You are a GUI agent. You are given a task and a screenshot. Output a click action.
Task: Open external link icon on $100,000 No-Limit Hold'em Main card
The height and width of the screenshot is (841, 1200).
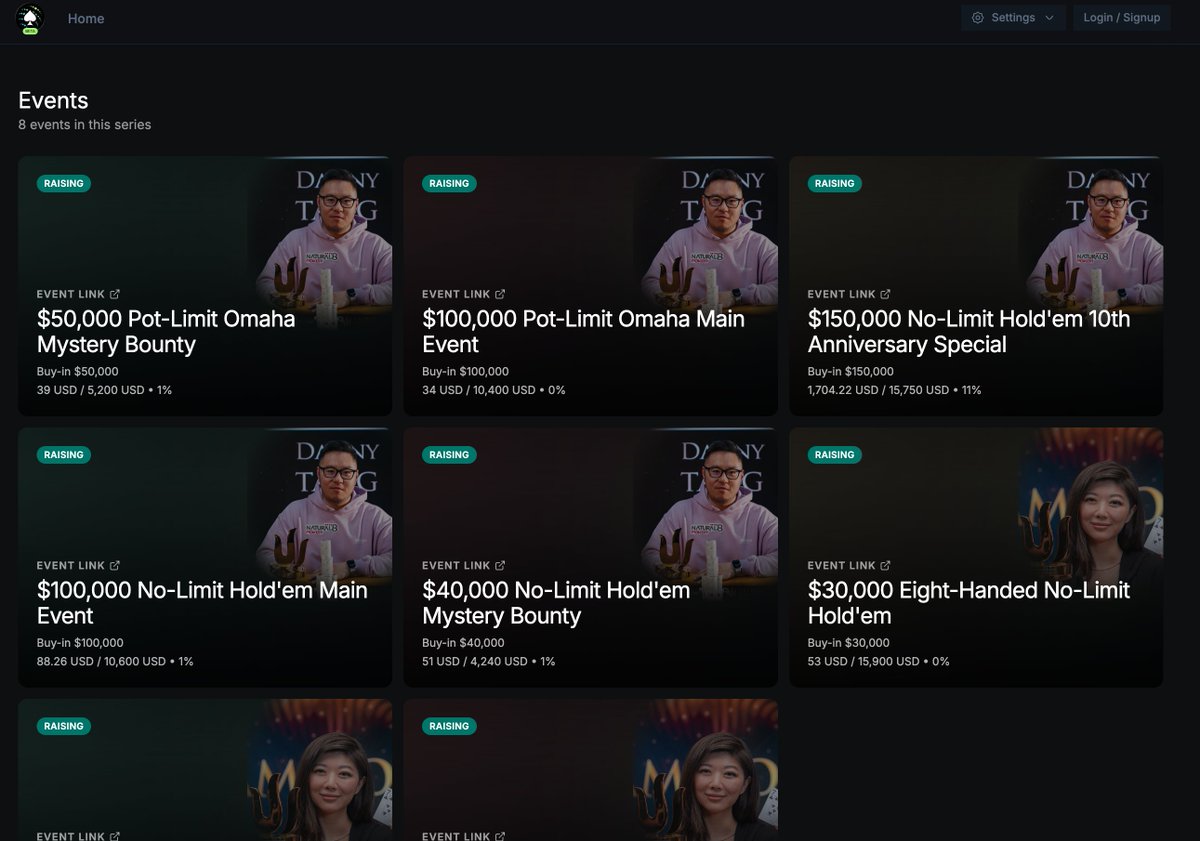click(115, 565)
